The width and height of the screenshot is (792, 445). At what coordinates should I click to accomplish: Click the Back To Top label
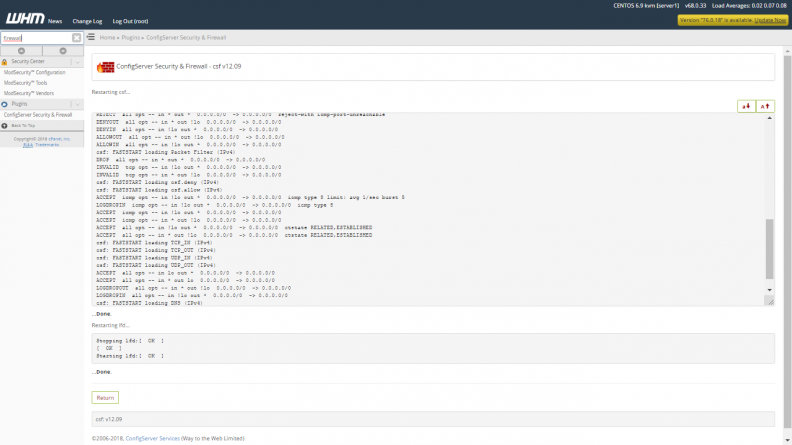[23, 126]
